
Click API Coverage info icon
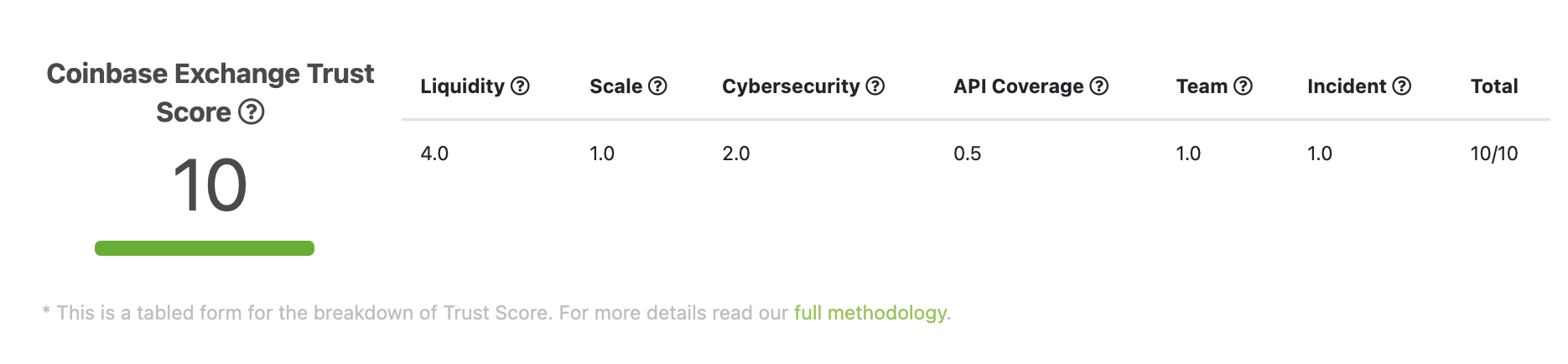(x=1098, y=86)
